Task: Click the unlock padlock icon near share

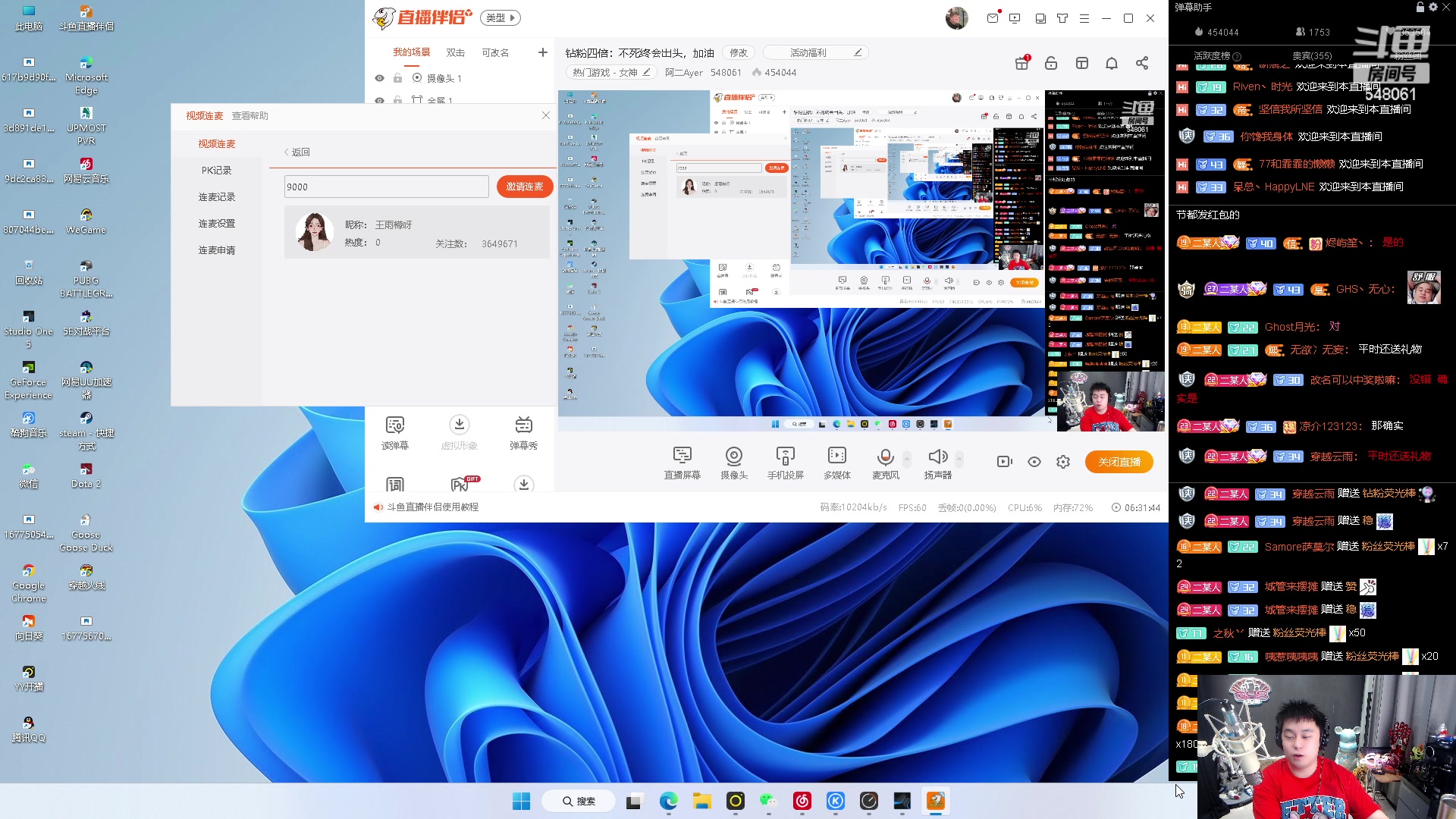Action: [x=1051, y=63]
